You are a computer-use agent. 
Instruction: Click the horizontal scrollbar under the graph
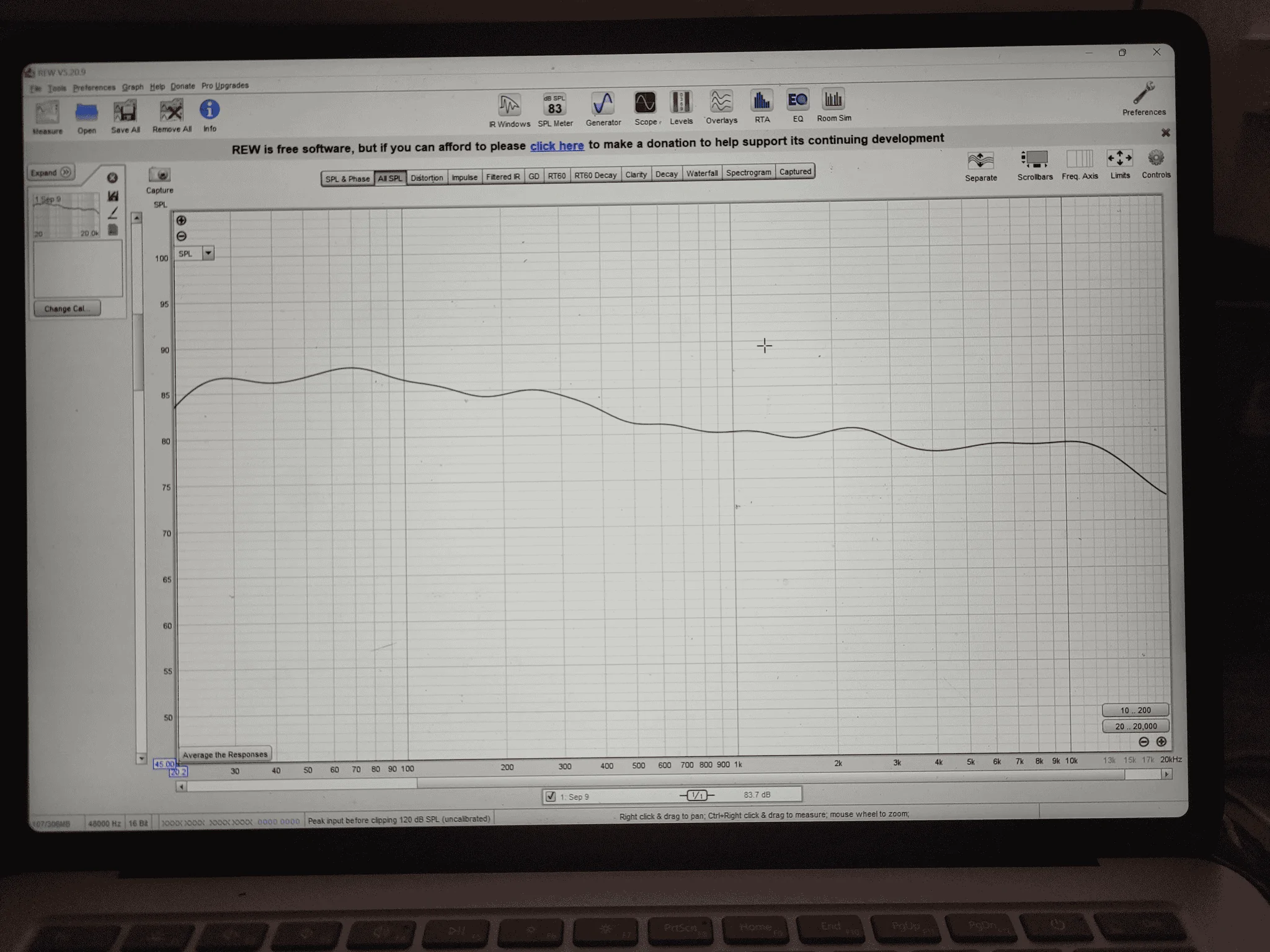pyautogui.click(x=674, y=780)
